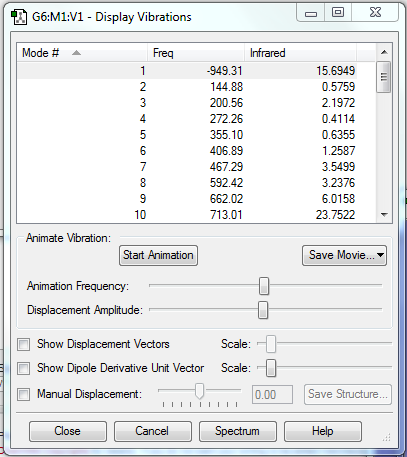Click the Help button
This screenshot has width=407, height=457.
(323, 431)
